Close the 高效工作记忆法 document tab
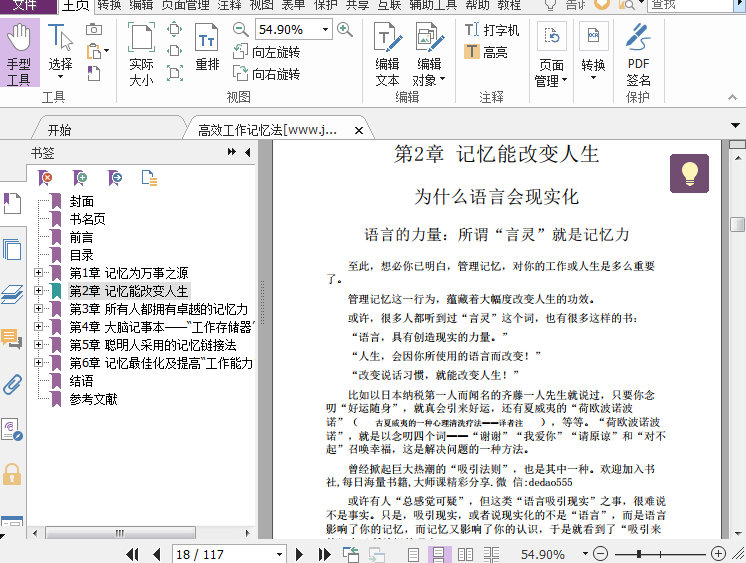The height and width of the screenshot is (563, 746). pyautogui.click(x=359, y=130)
